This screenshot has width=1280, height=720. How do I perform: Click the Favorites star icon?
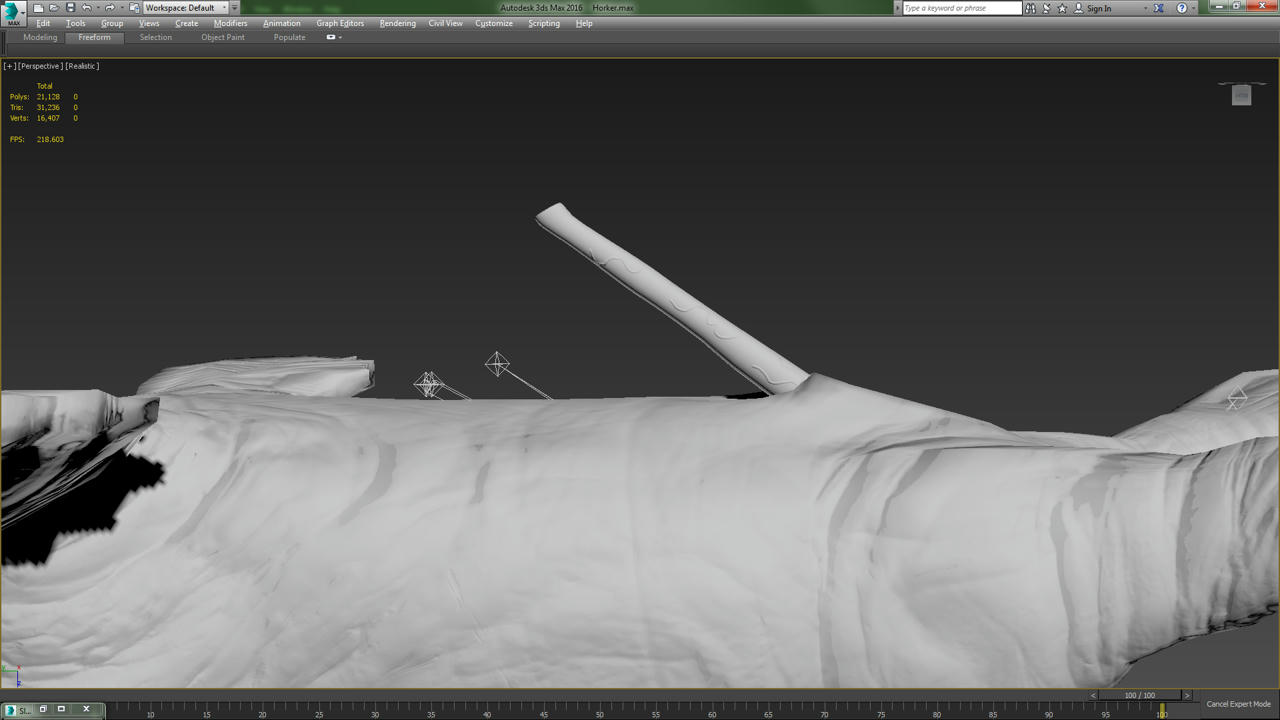1062,8
